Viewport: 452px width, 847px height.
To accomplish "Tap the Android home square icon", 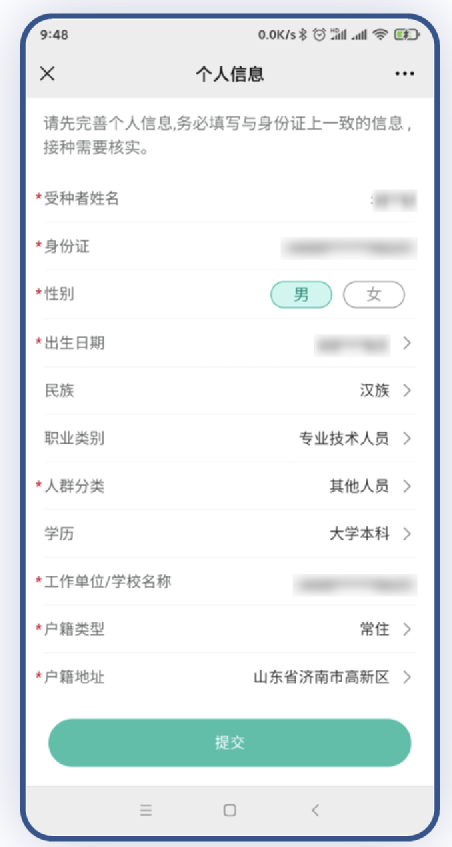I will click(x=230, y=810).
